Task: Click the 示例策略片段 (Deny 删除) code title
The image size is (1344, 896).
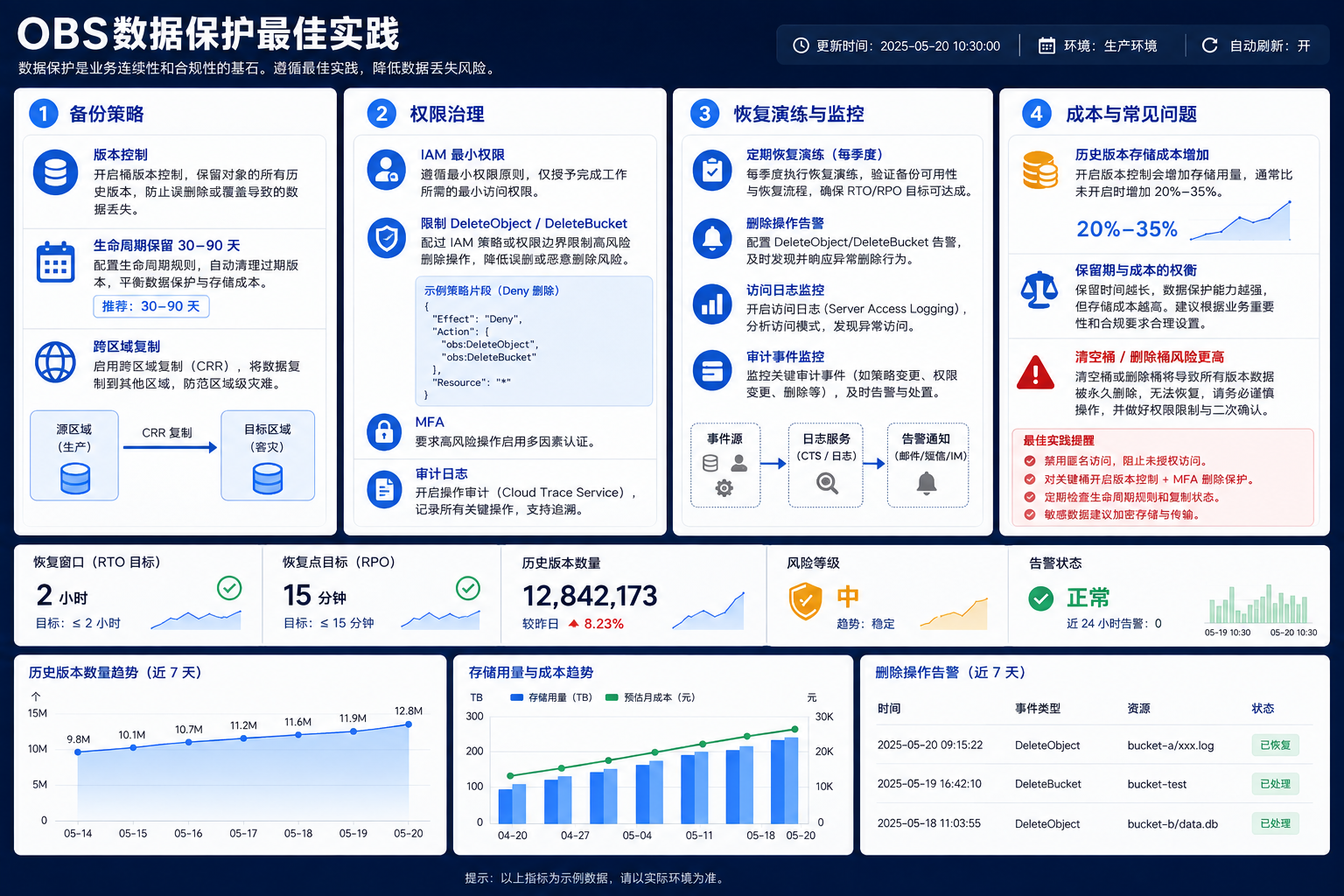Action: coord(492,290)
